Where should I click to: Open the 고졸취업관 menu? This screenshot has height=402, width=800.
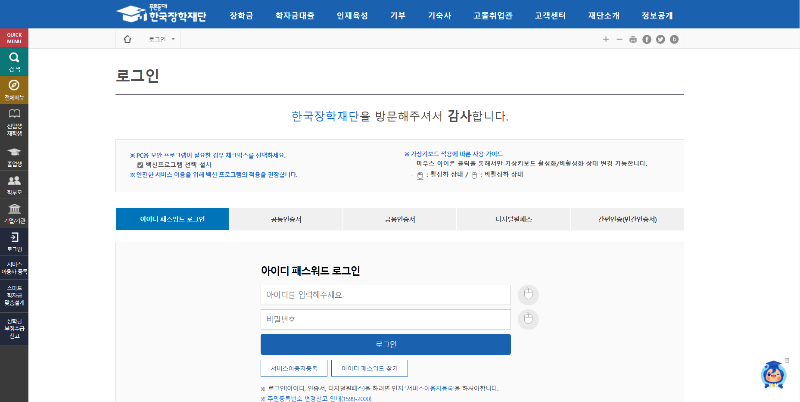493,15
